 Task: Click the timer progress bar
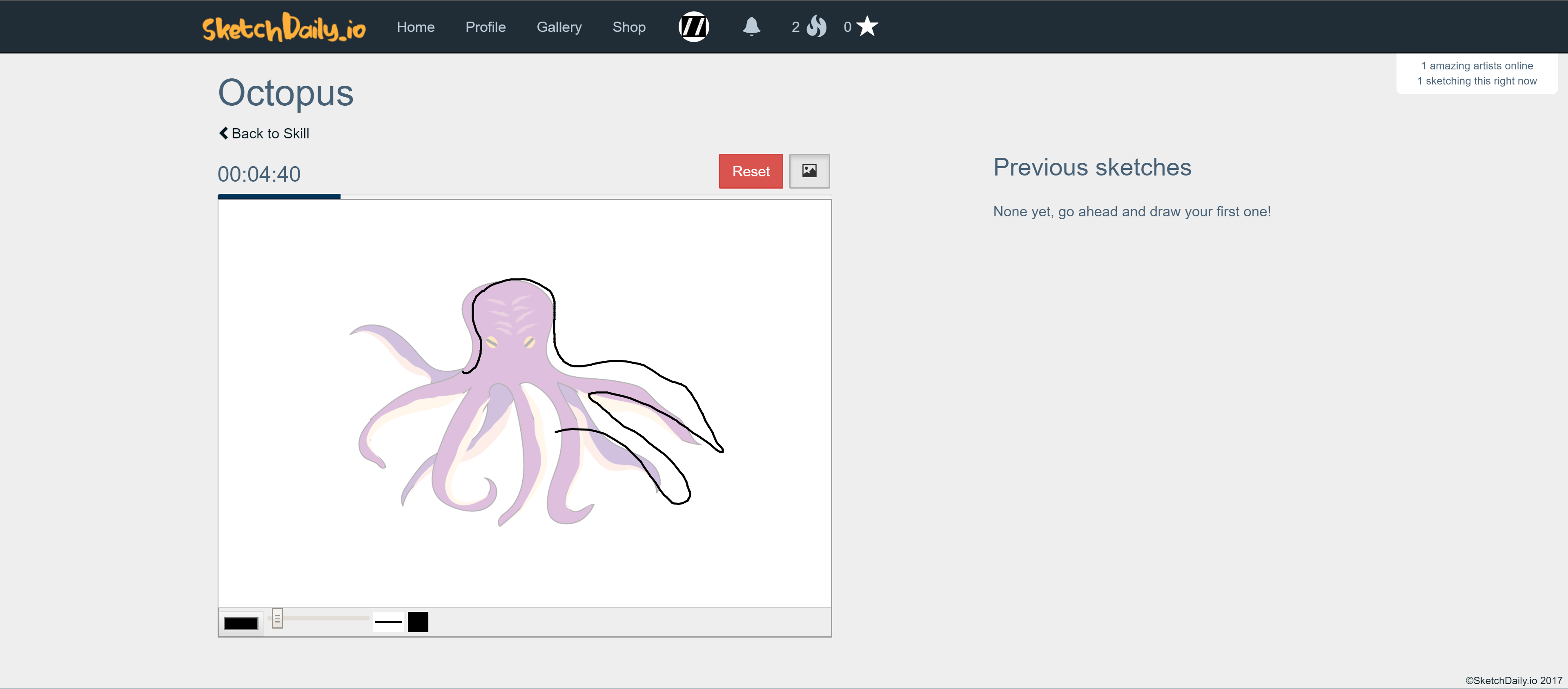pos(525,196)
